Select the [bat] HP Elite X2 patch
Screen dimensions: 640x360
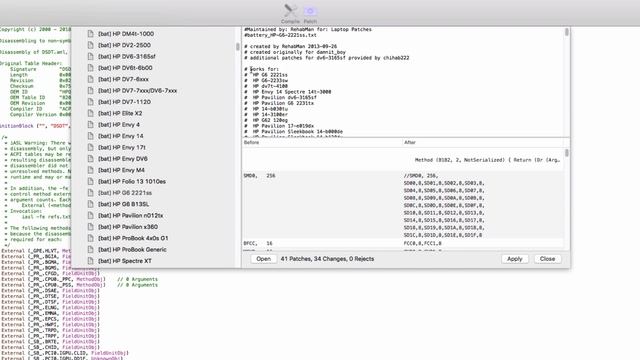[x=120, y=113]
